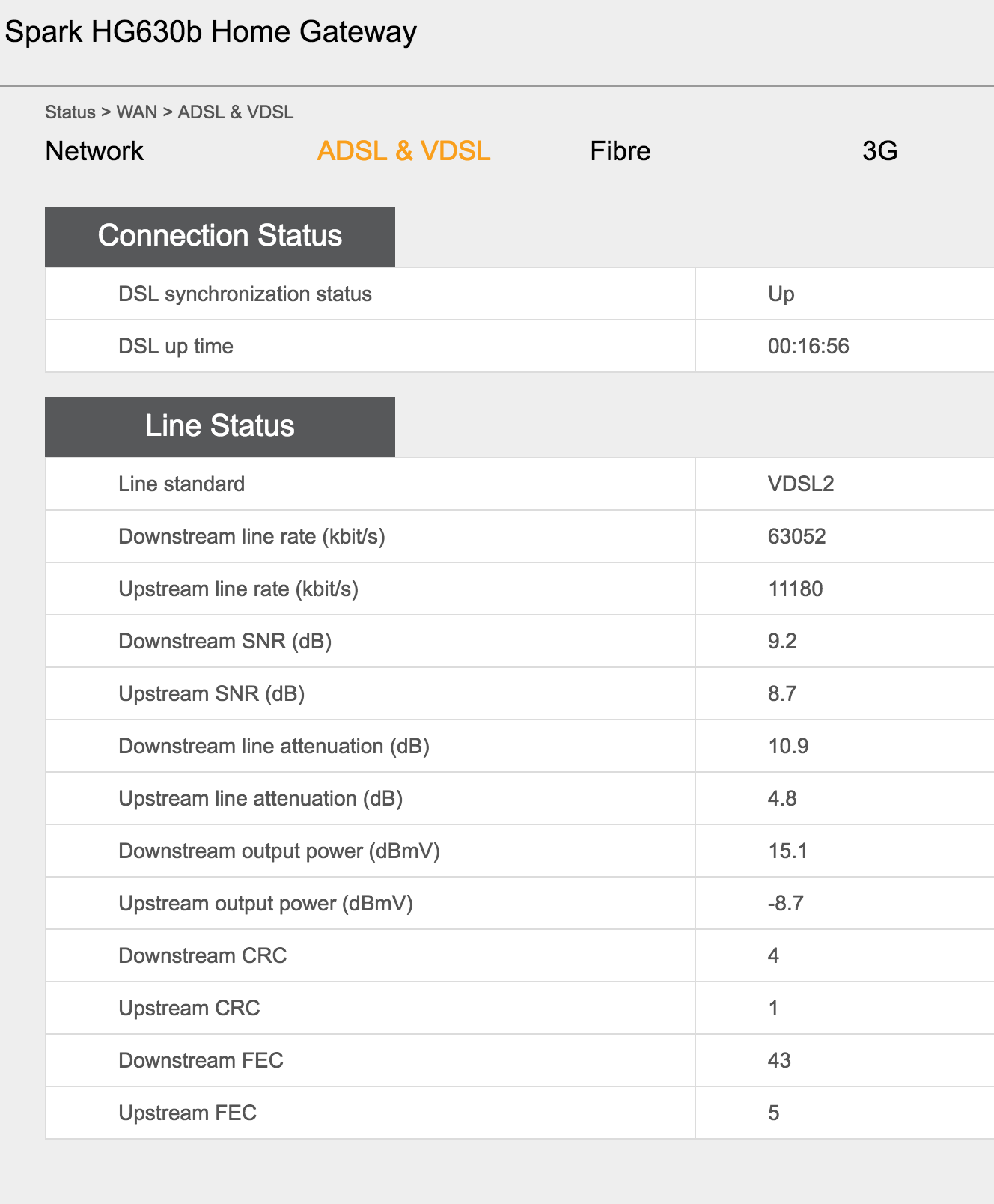Open the 3G tab
This screenshot has width=994, height=1204.
(x=879, y=151)
